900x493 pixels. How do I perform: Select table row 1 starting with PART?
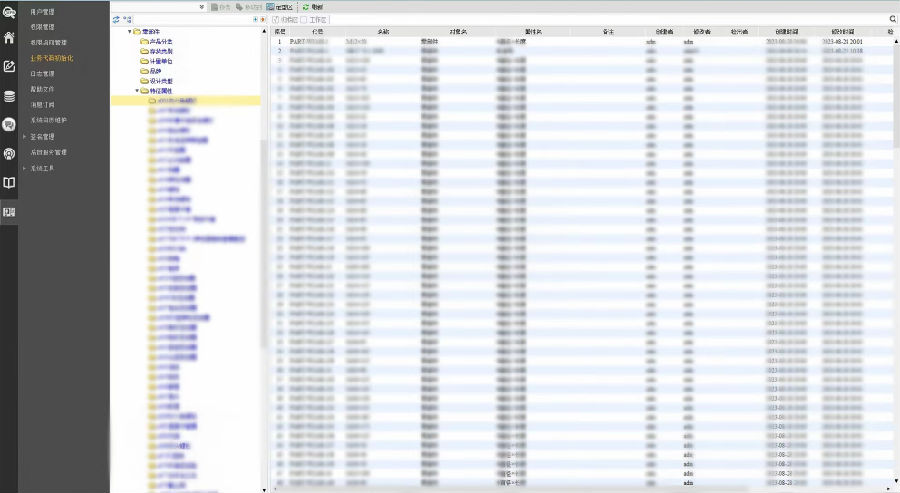point(582,41)
